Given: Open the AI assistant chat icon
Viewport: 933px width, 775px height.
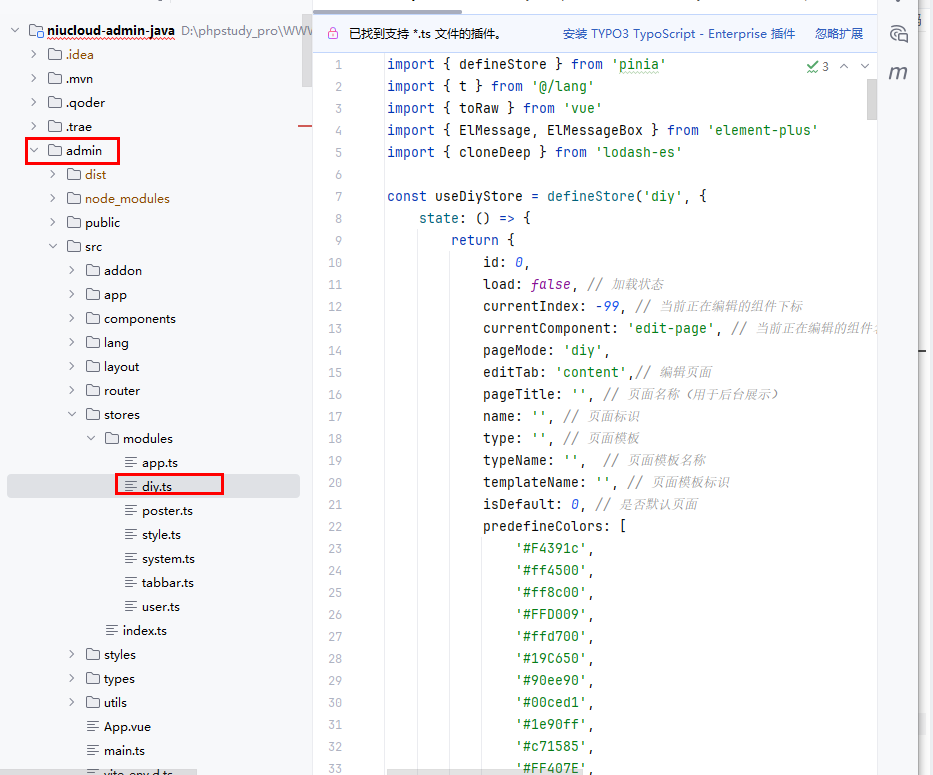Looking at the screenshot, I should (x=898, y=34).
